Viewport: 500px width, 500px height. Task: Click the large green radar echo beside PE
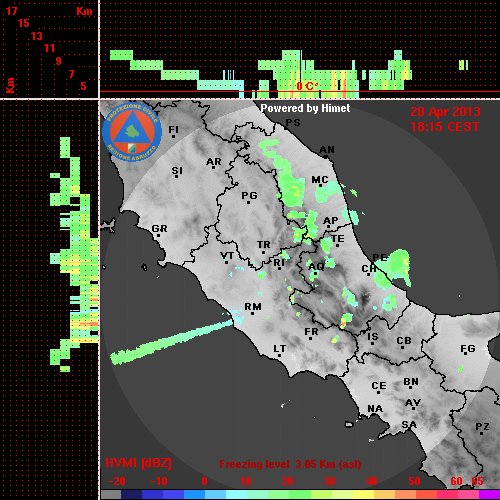pyautogui.click(x=393, y=268)
